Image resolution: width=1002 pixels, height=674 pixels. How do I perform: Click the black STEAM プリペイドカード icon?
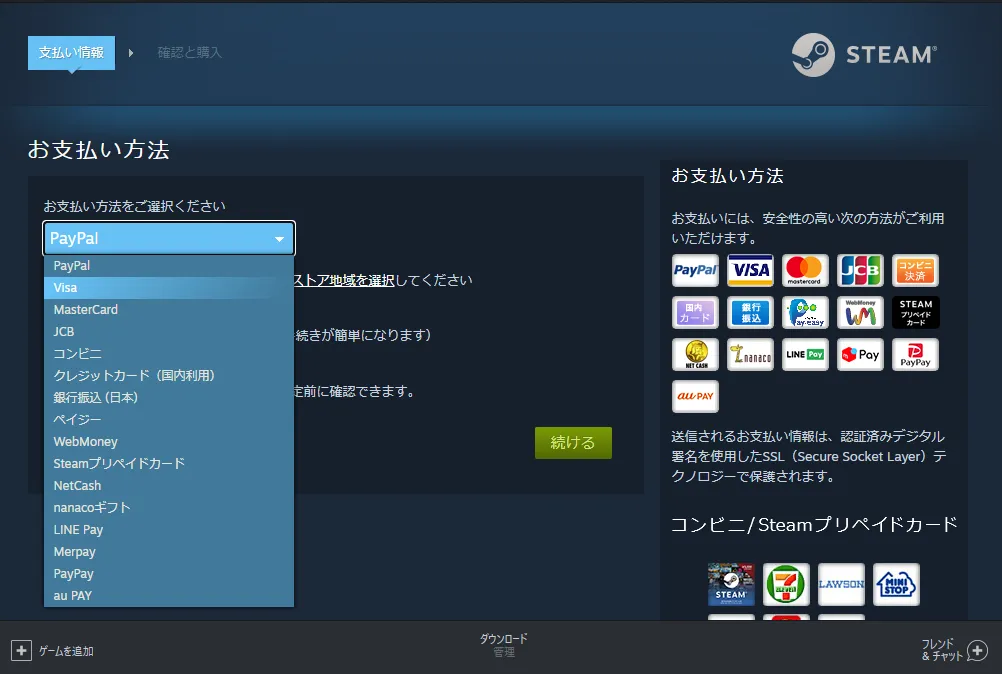(x=915, y=312)
